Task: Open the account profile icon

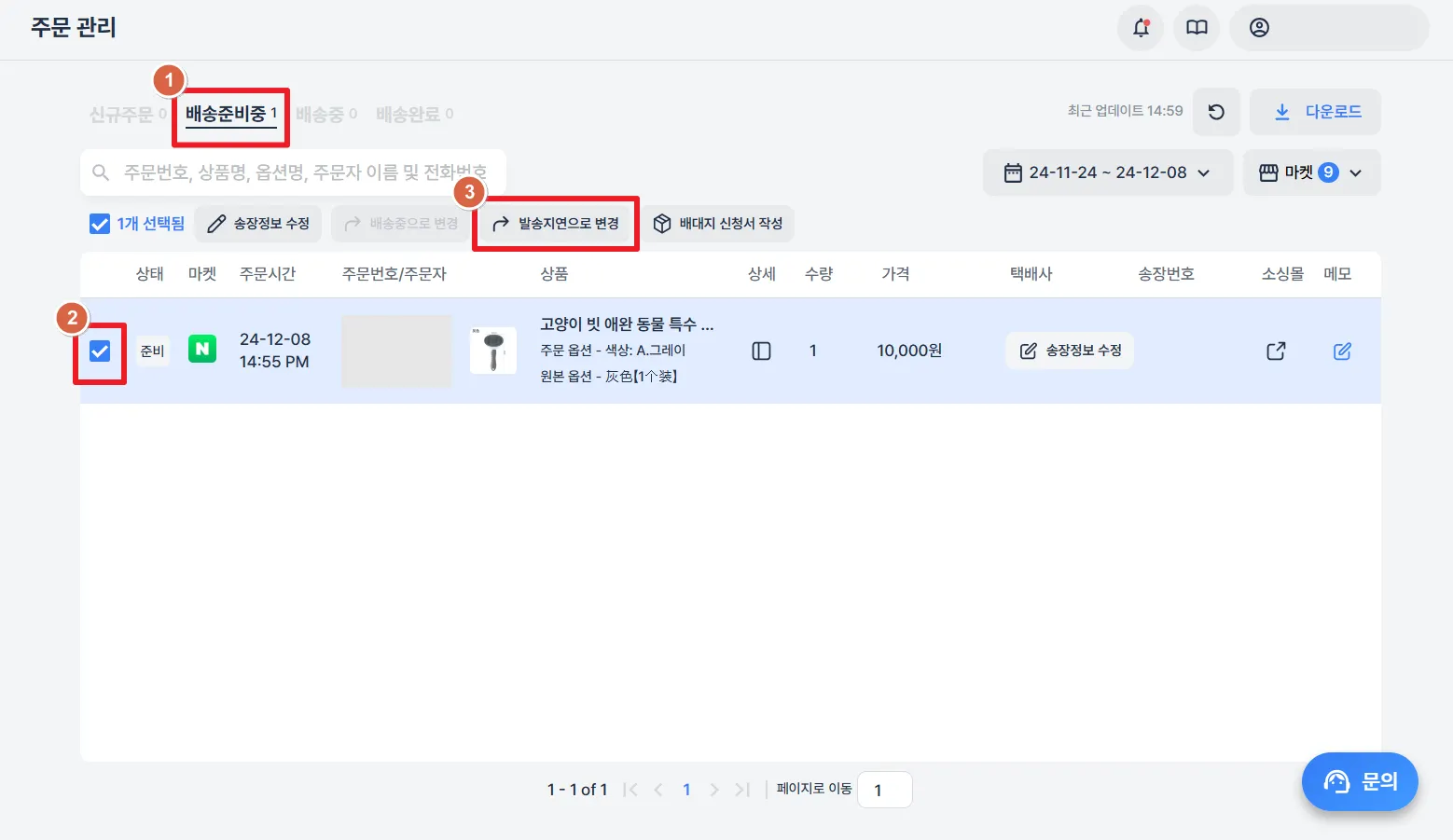Action: 1257,28
